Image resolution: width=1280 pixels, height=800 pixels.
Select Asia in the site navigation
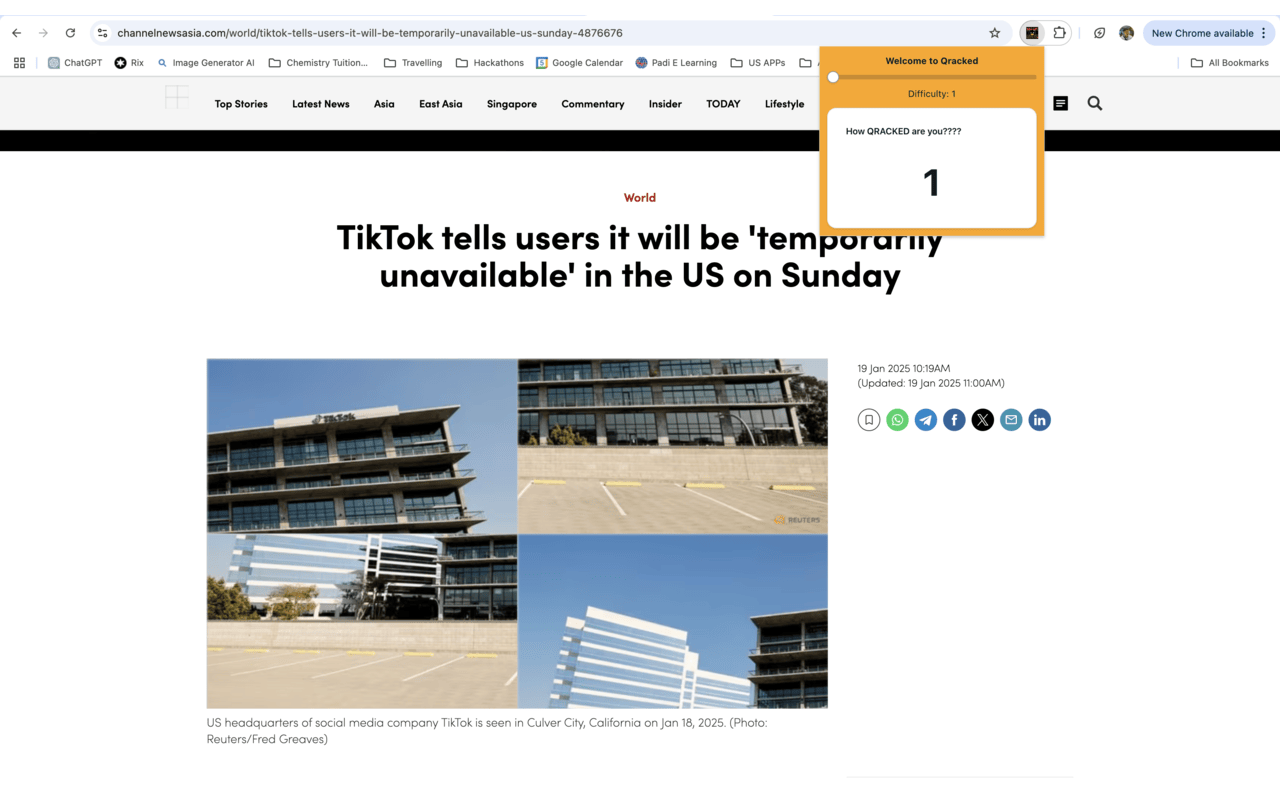pyautogui.click(x=384, y=104)
